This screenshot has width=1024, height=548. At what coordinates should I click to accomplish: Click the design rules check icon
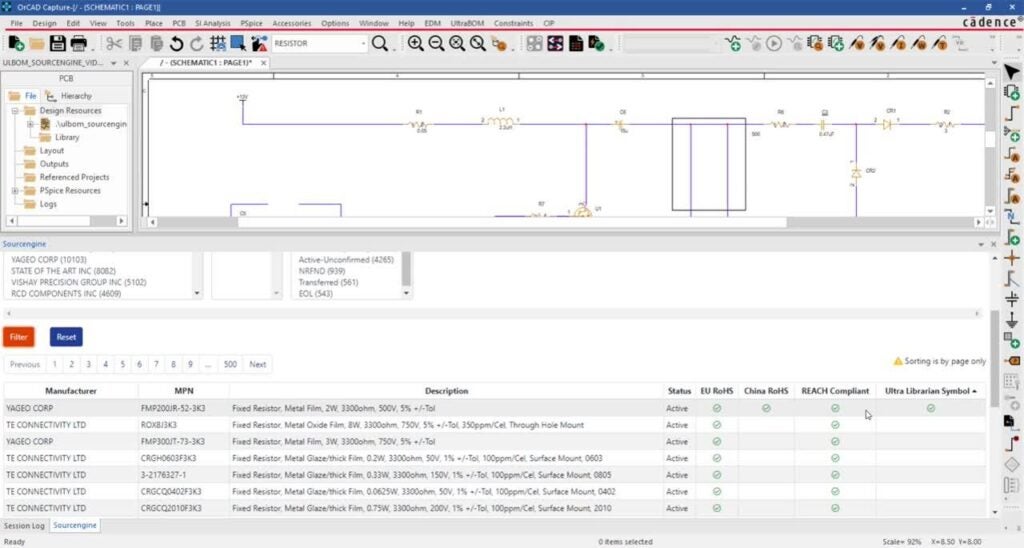pyautogui.click(x=596, y=44)
